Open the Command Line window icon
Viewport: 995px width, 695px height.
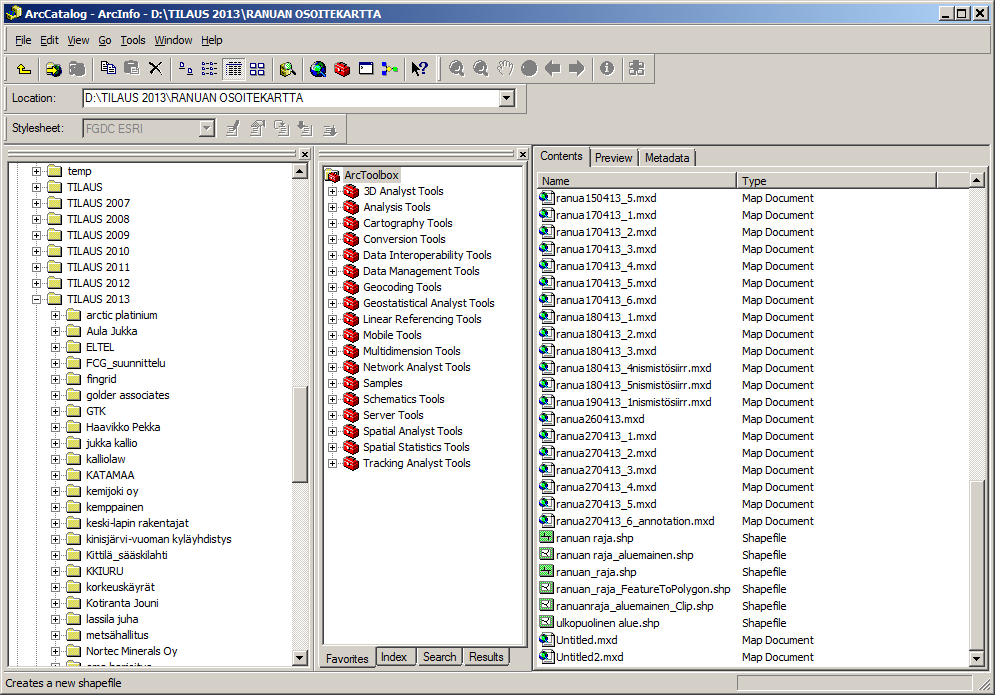coord(366,69)
